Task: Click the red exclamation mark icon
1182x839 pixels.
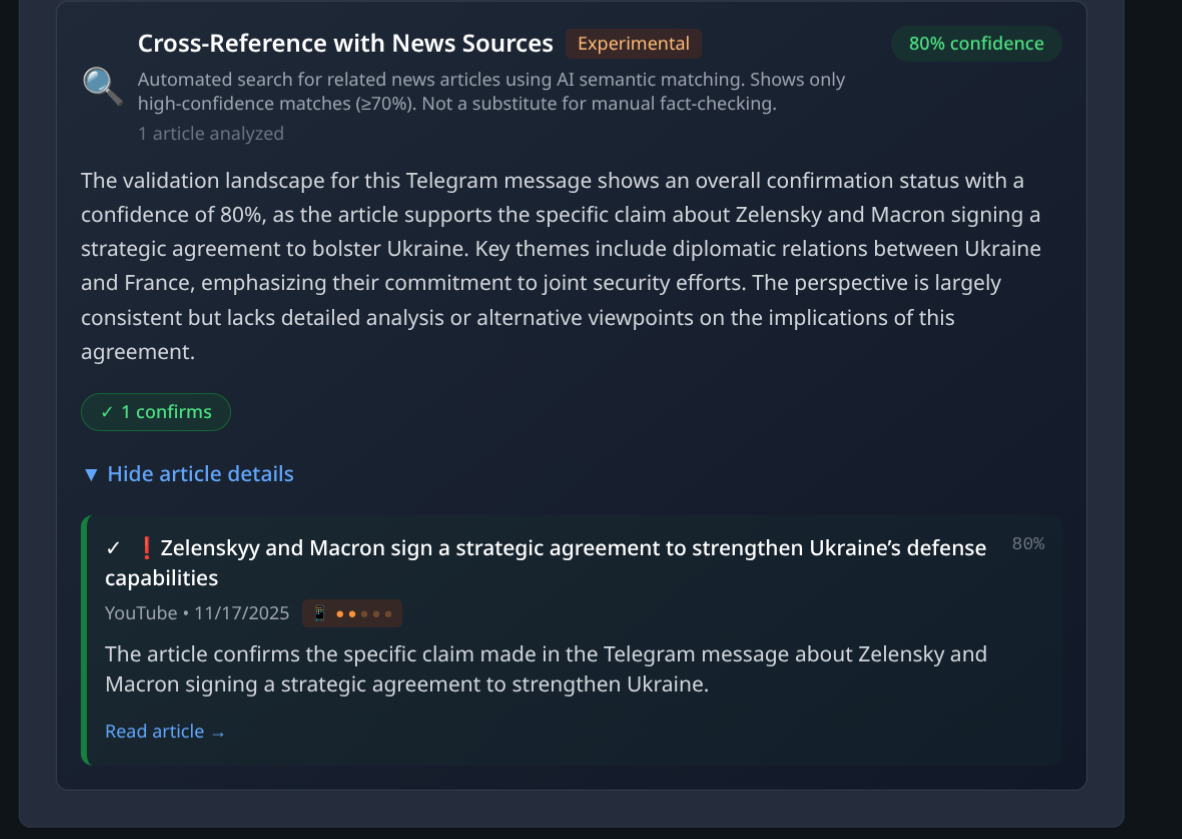Action: [146, 548]
